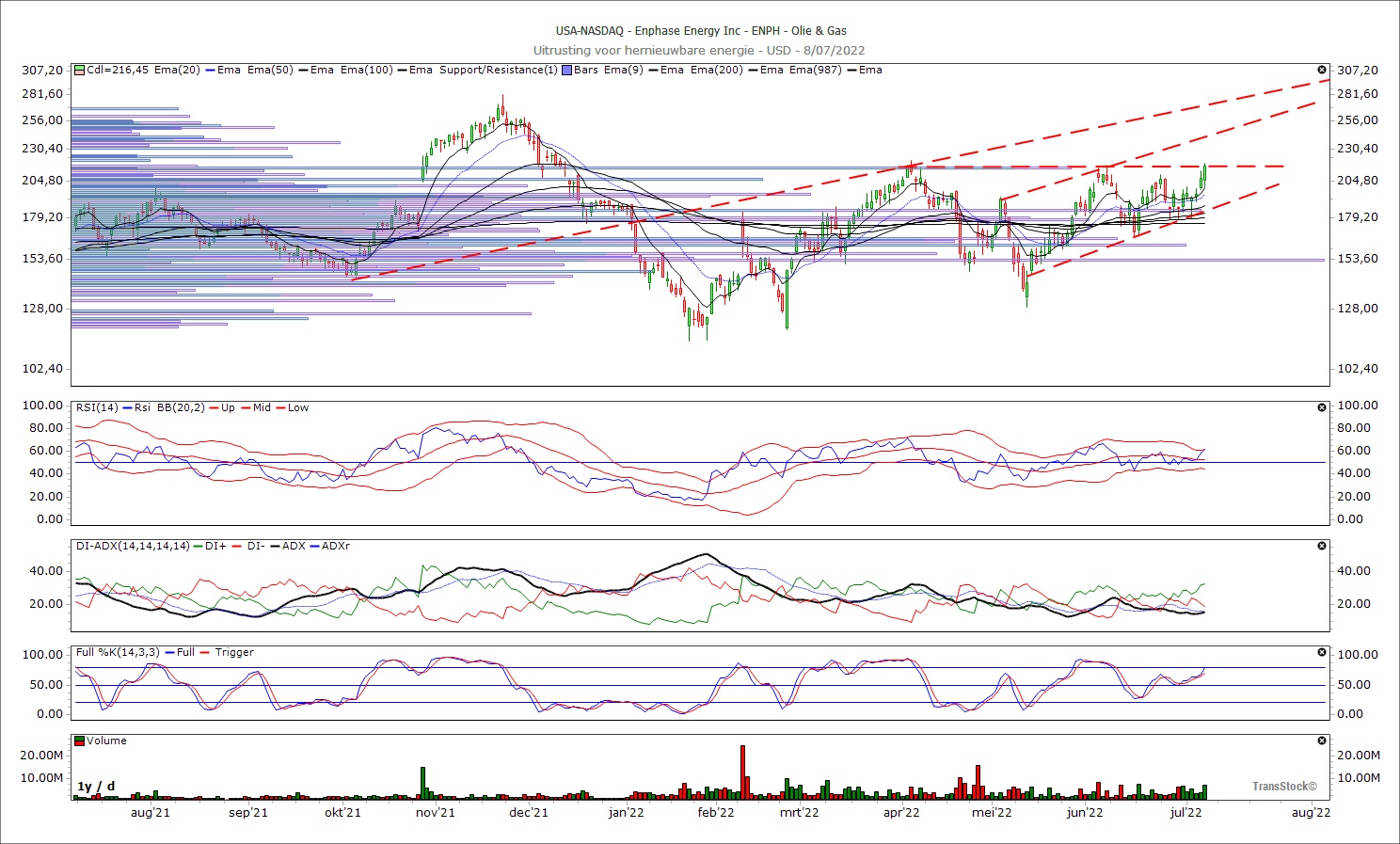1400x844 pixels.
Task: Close the Full %K stochastic panel
Action: click(x=1322, y=652)
